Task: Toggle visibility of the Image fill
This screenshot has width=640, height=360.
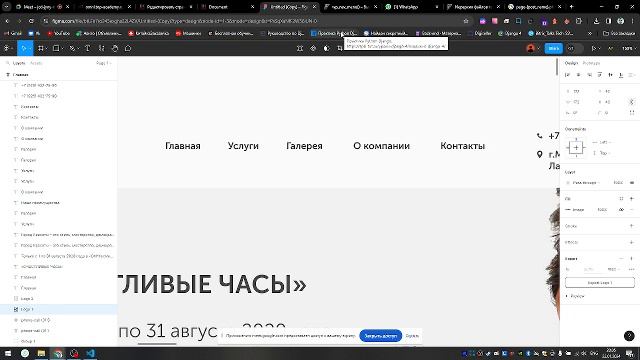Action: (x=621, y=209)
